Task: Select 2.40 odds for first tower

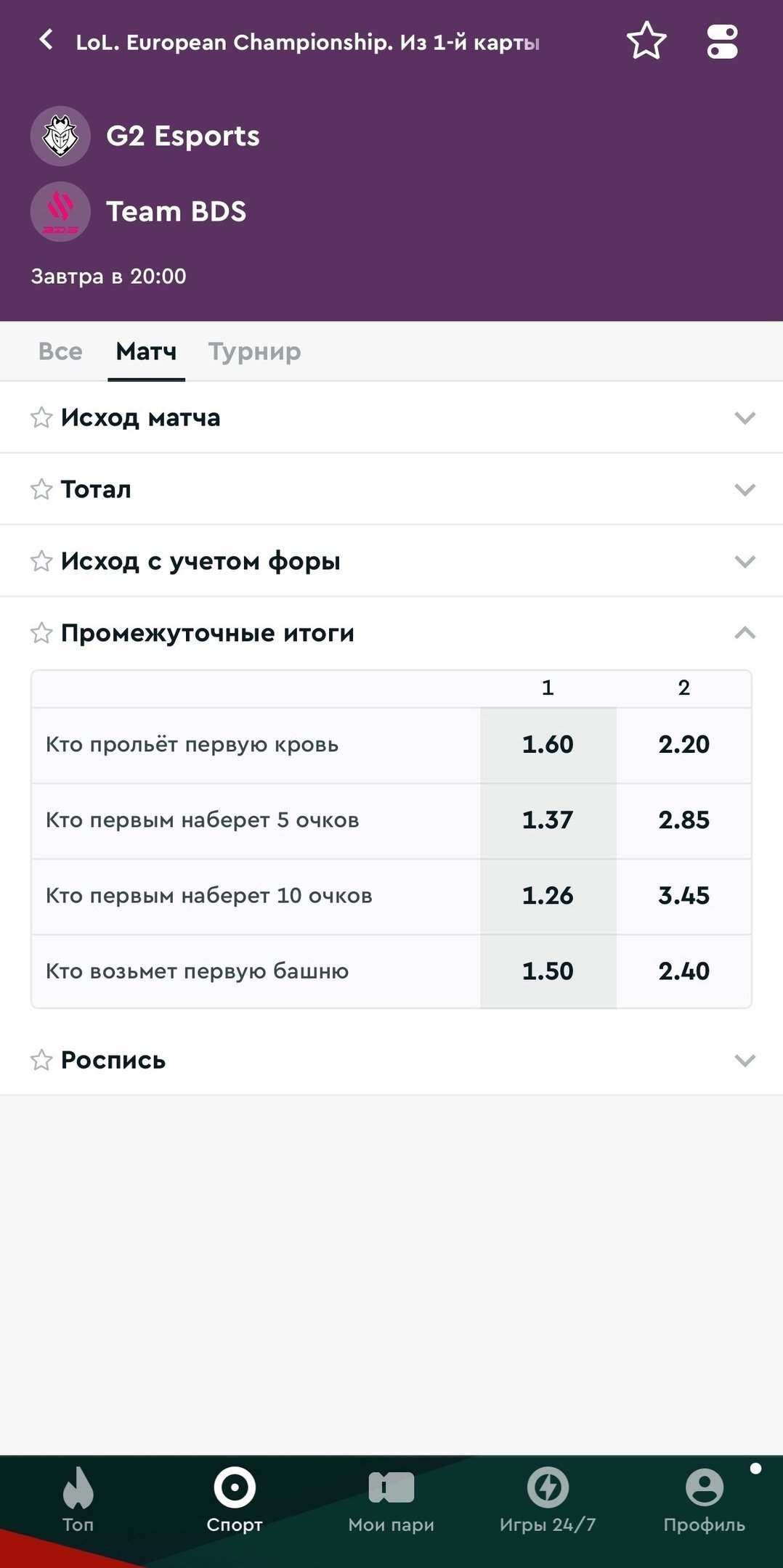Action: tap(683, 971)
